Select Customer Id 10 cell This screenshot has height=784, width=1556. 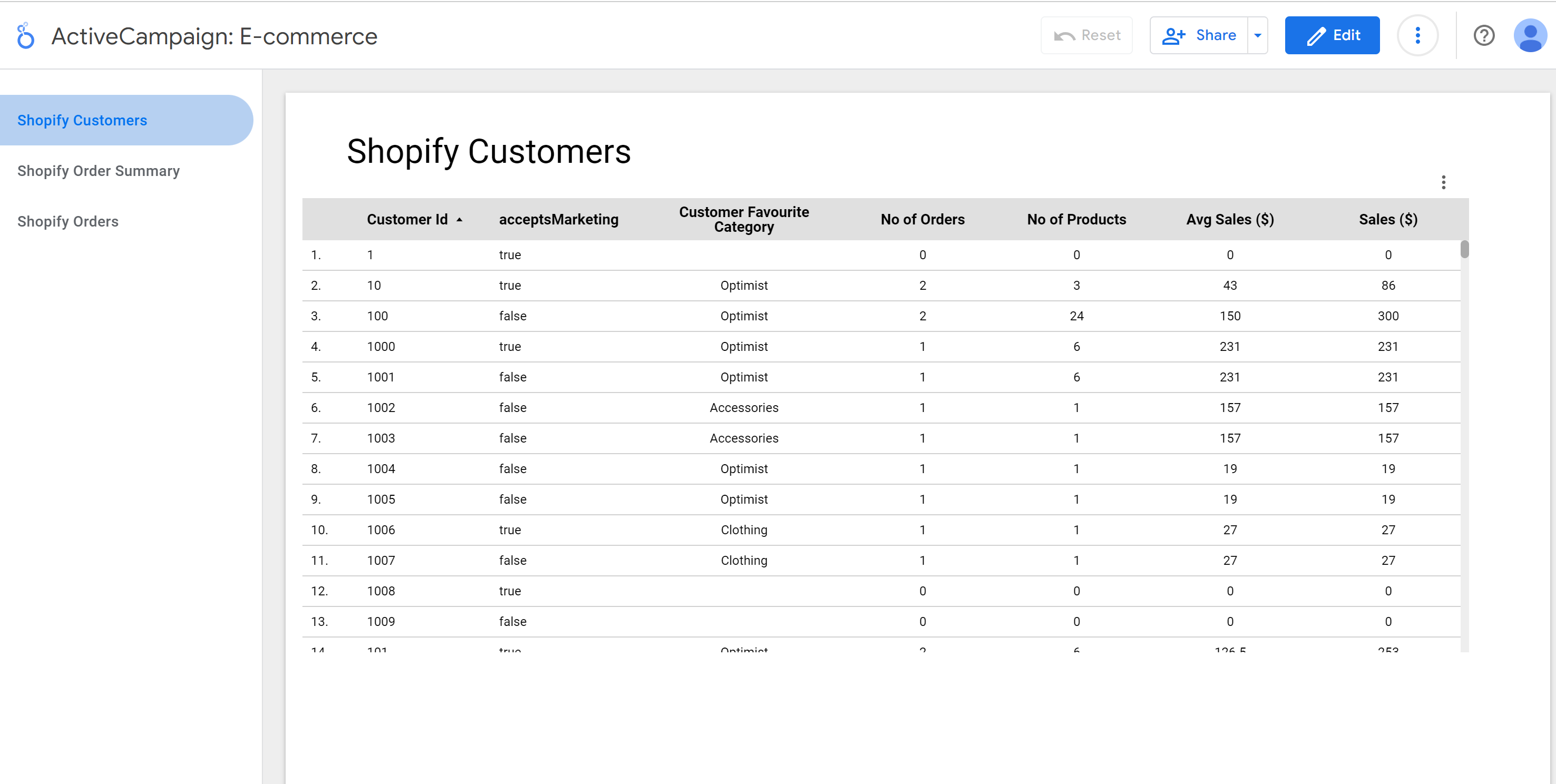coord(374,285)
